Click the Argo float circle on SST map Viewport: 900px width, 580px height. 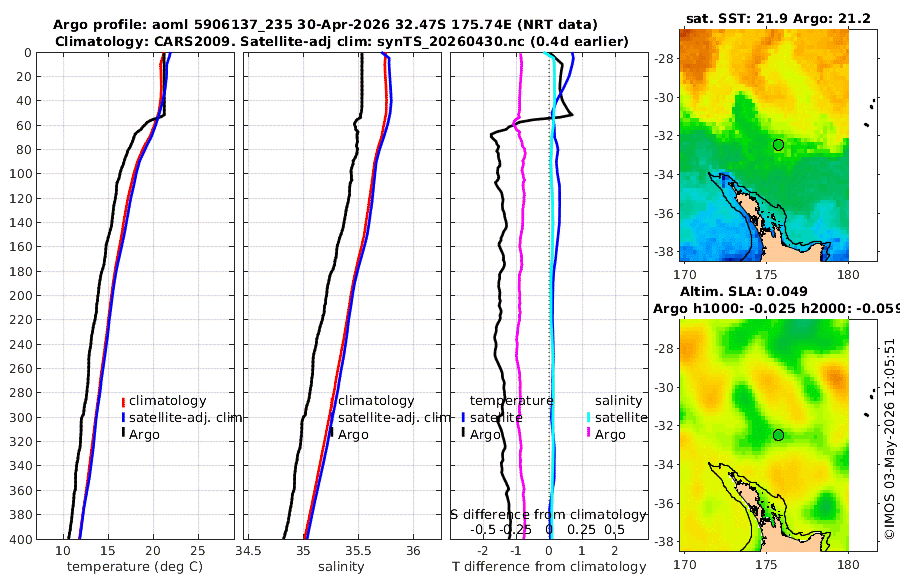point(778,145)
